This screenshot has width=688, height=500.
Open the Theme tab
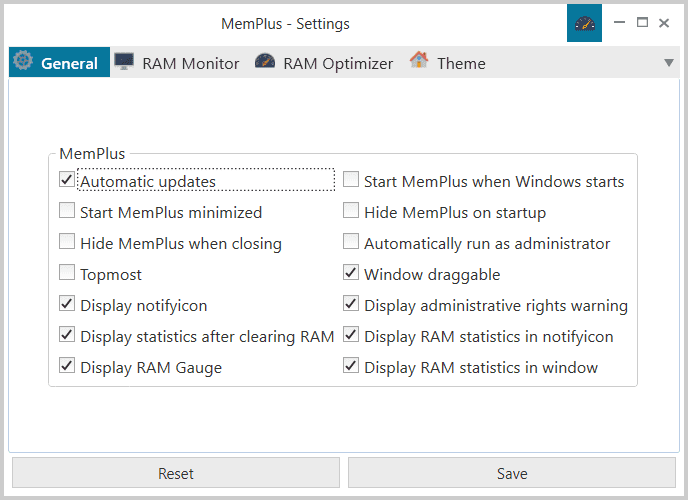(460, 63)
